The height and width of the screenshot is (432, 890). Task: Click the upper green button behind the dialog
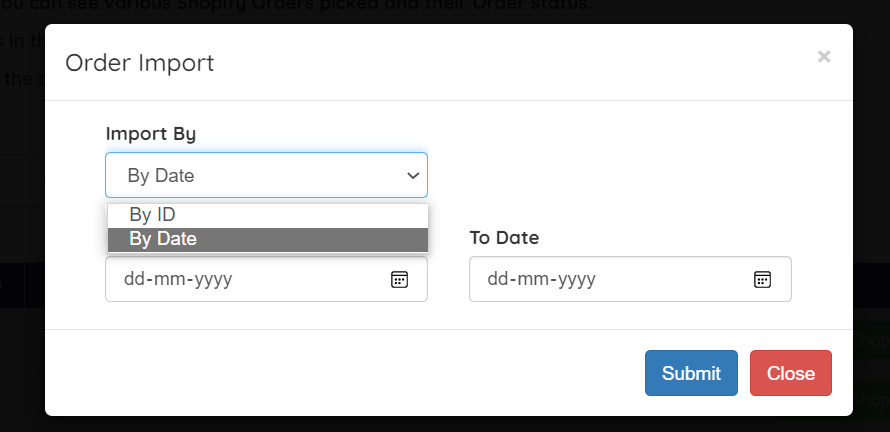870,340
